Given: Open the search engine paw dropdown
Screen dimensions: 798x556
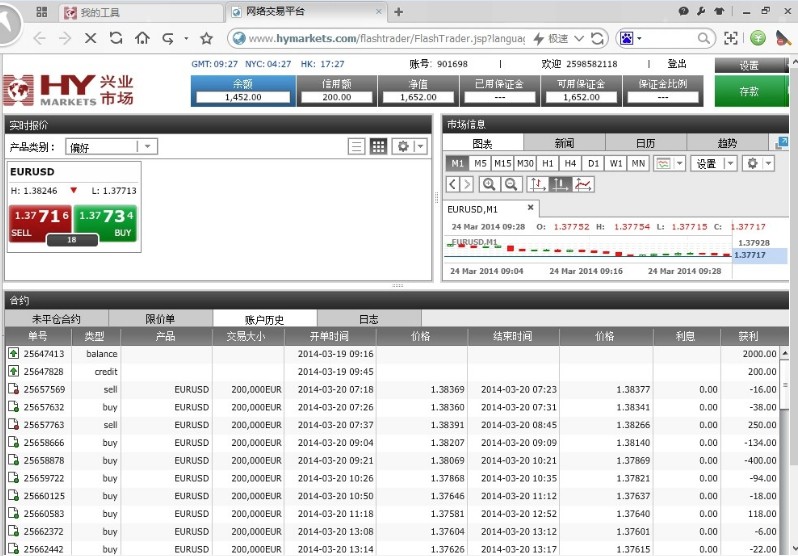Looking at the screenshot, I should click(639, 38).
